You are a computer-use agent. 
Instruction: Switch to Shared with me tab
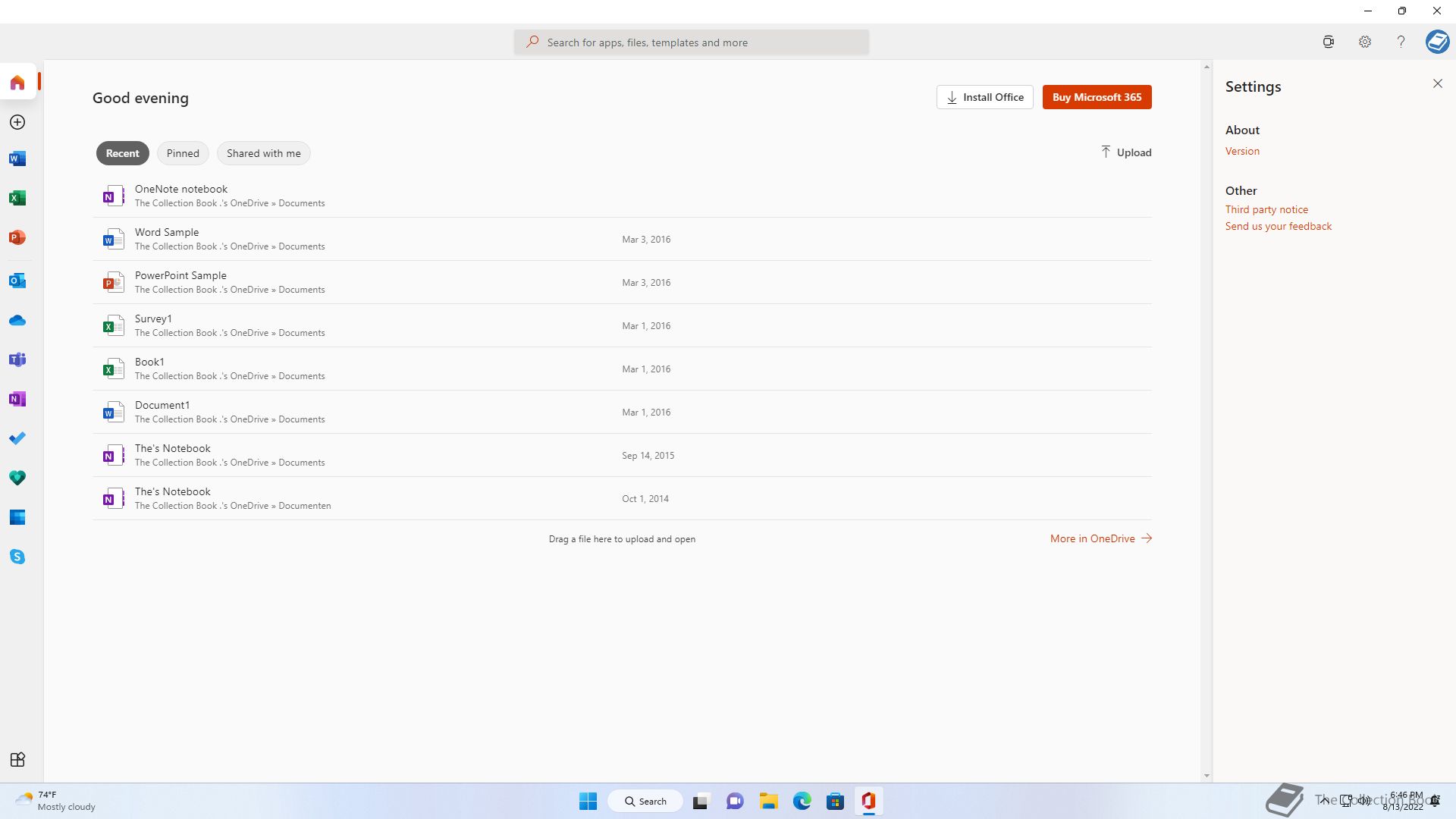tap(263, 153)
